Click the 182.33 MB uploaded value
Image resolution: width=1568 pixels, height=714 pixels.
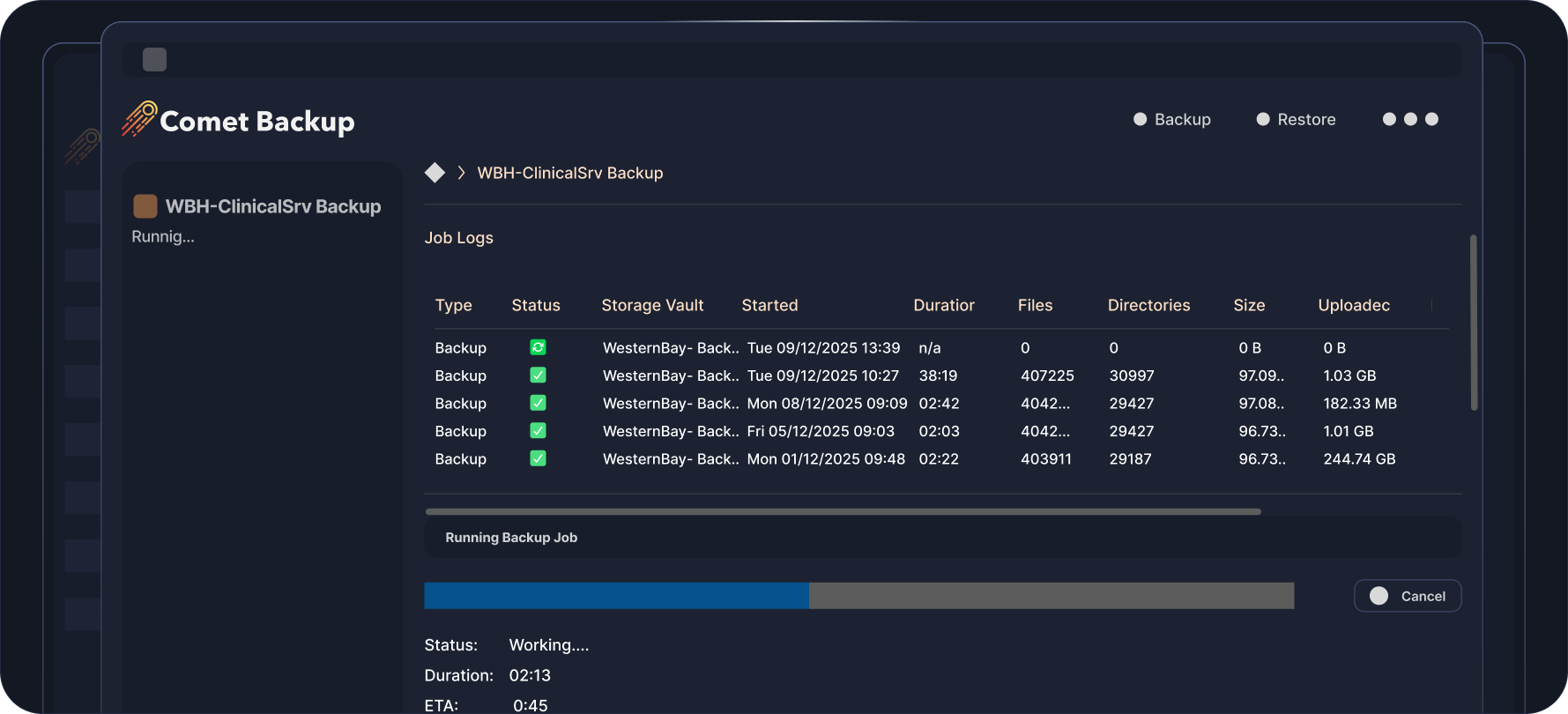click(x=1360, y=404)
